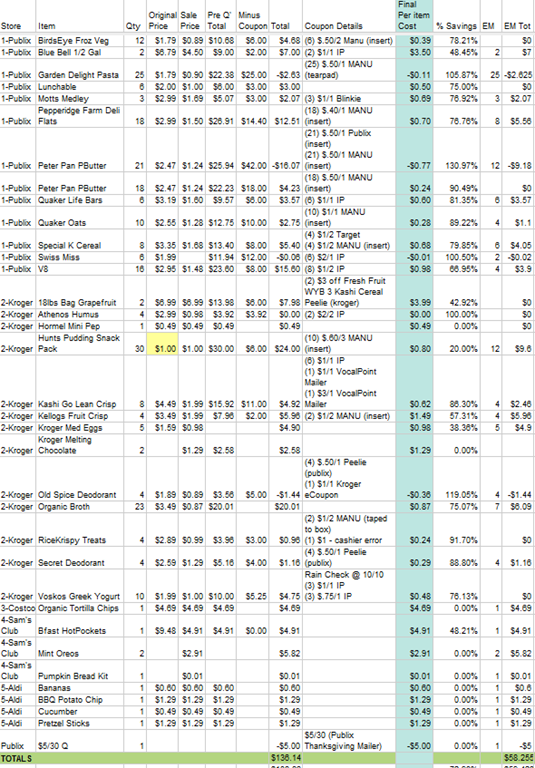Select the 'Bfast HotPockets' cell
Screen dimensions: 535x768
[x=80, y=626]
